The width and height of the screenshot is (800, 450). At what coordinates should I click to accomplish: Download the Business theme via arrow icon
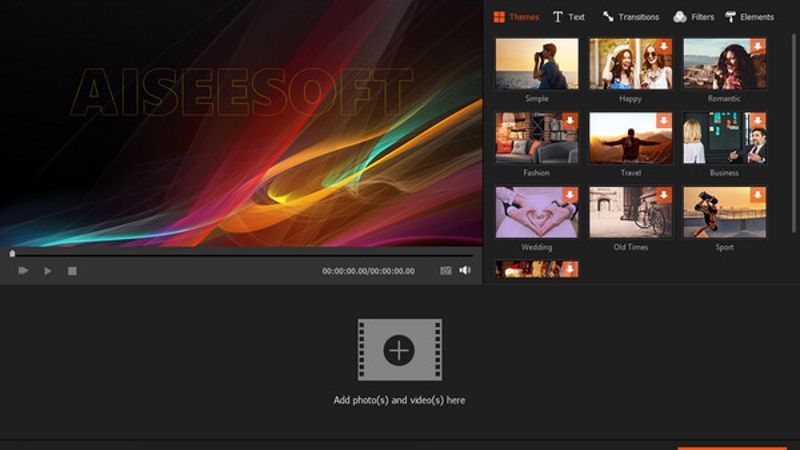758,121
